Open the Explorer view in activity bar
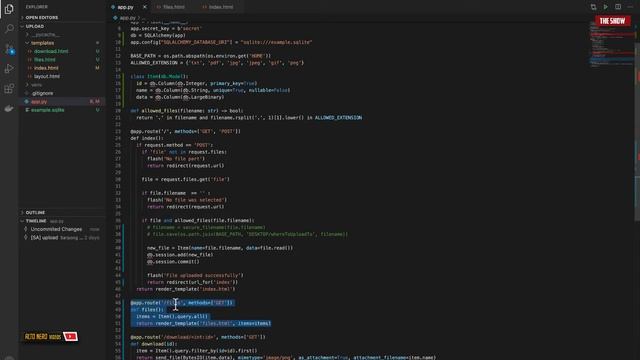 point(9,9)
